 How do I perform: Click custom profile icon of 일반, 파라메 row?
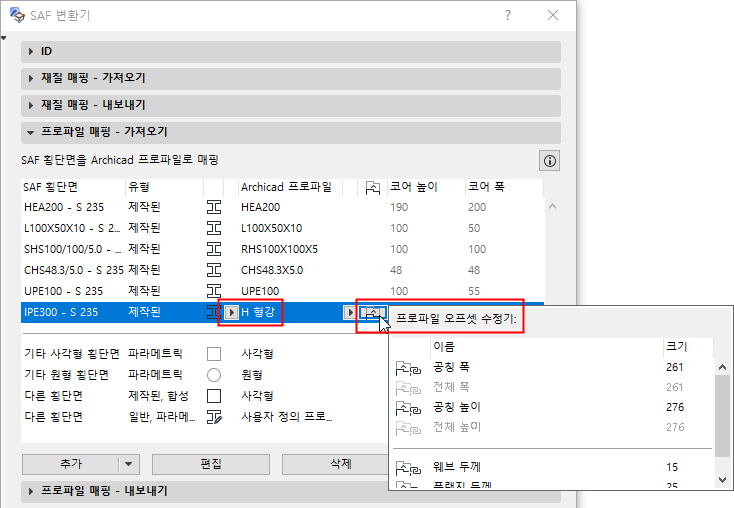pyautogui.click(x=214, y=417)
